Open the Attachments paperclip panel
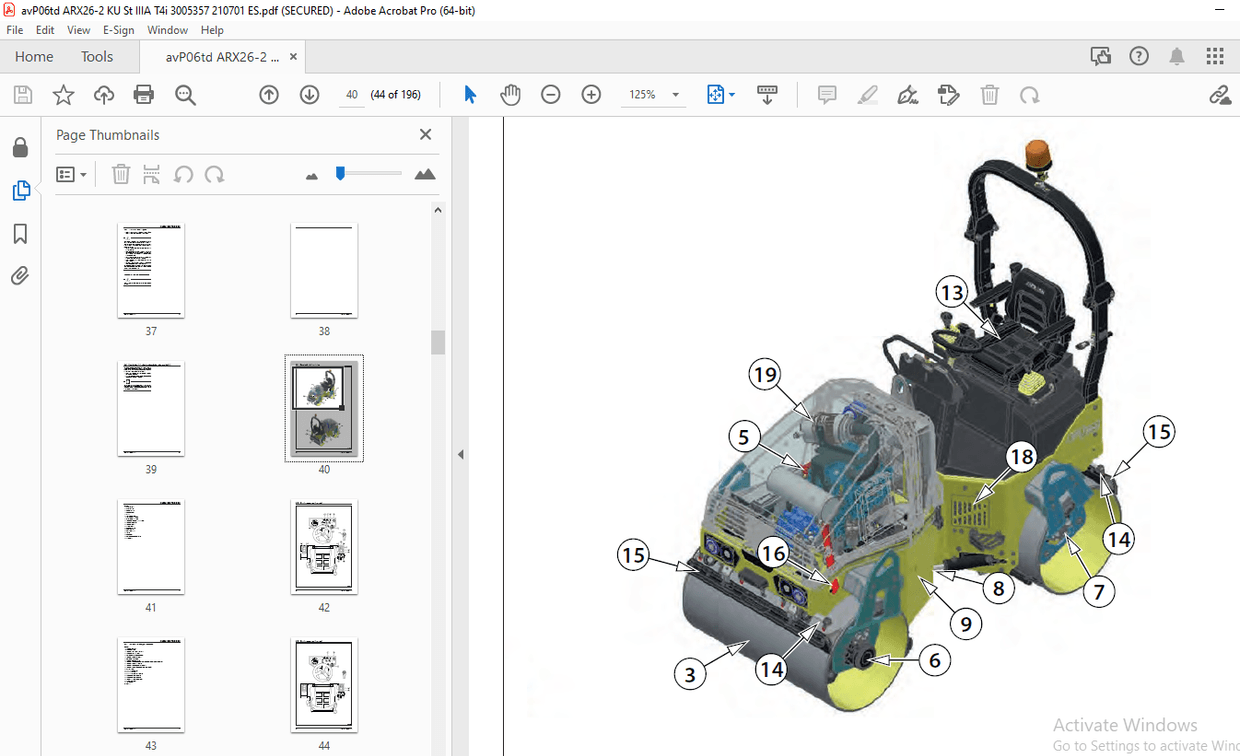1240x756 pixels. [x=20, y=275]
